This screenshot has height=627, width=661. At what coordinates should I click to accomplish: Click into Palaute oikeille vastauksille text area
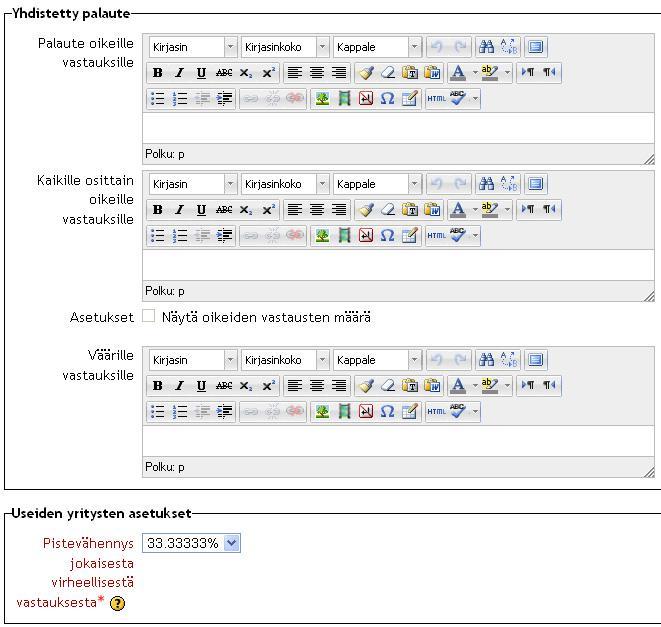pos(398,128)
